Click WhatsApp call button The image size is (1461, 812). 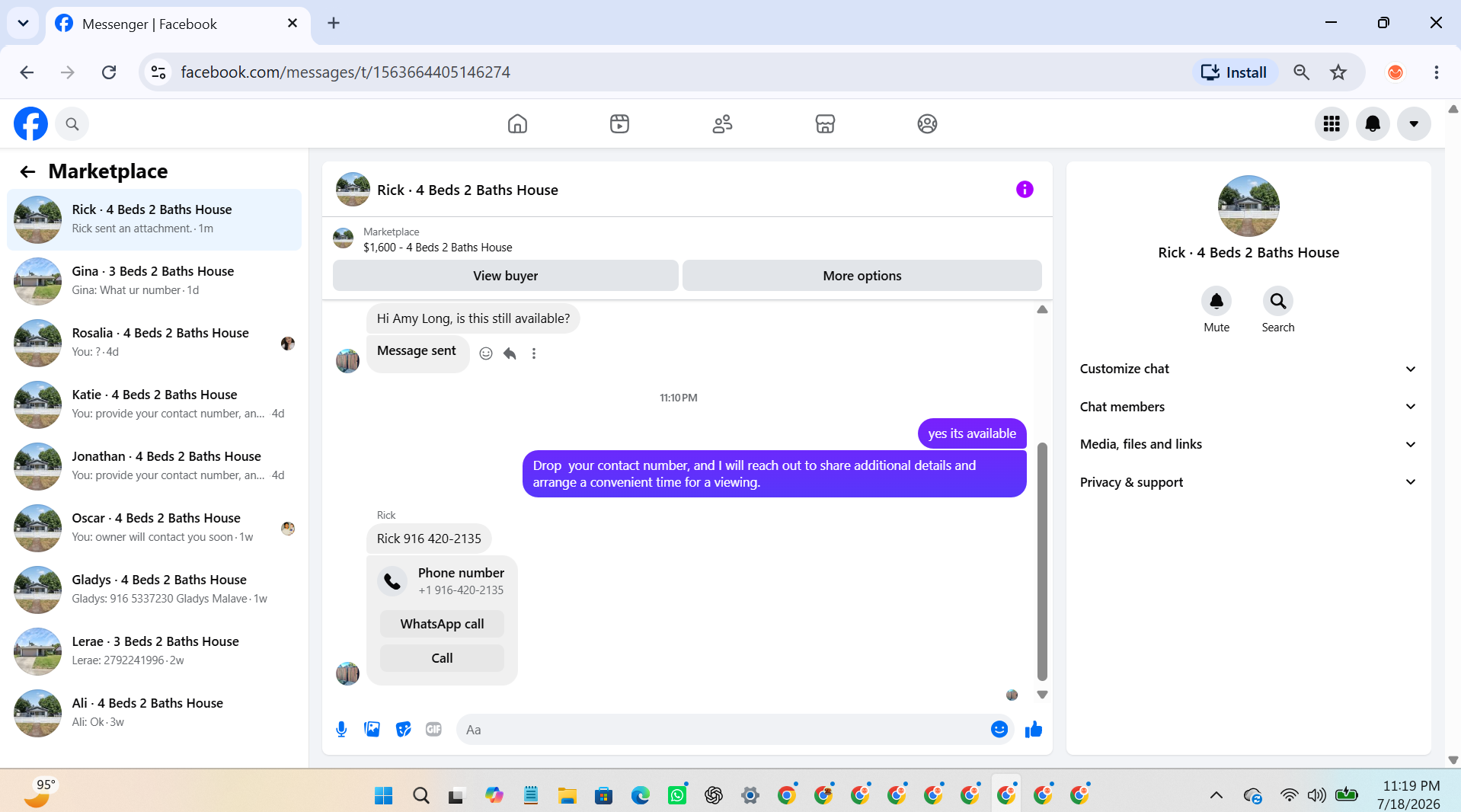click(442, 624)
